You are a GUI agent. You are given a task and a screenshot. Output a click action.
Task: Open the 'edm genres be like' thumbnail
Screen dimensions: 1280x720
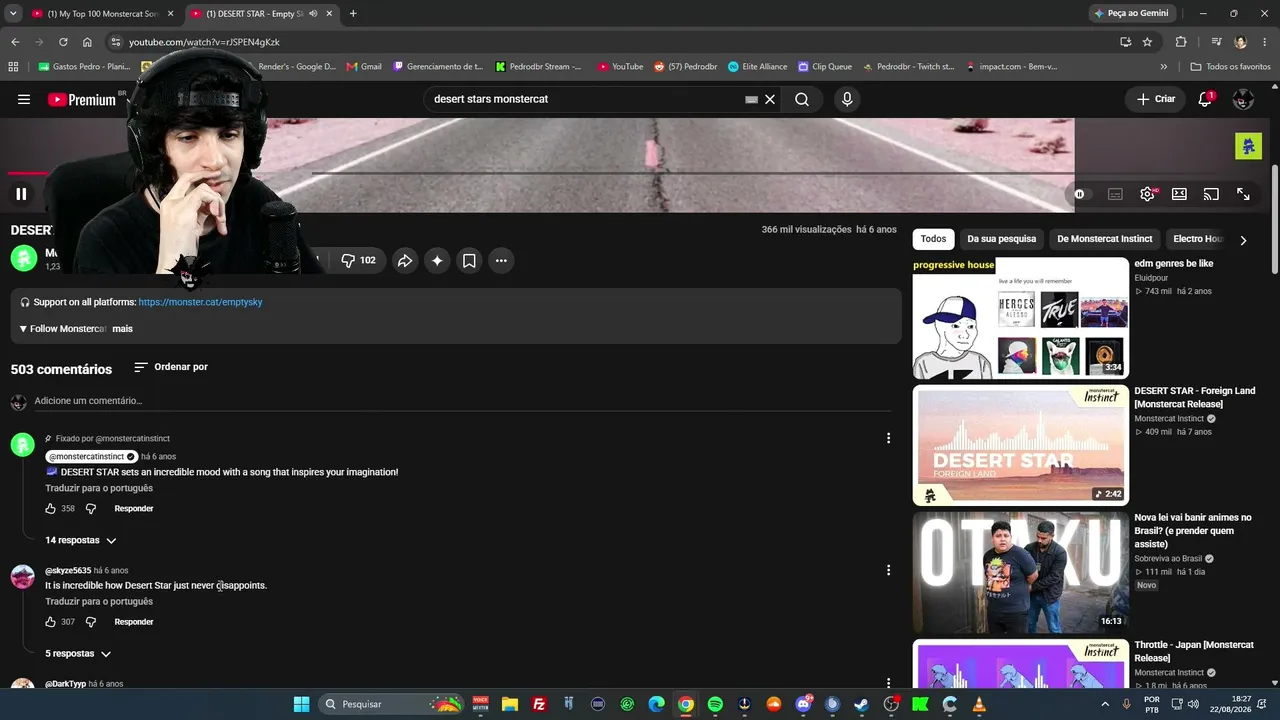[x=1021, y=319]
